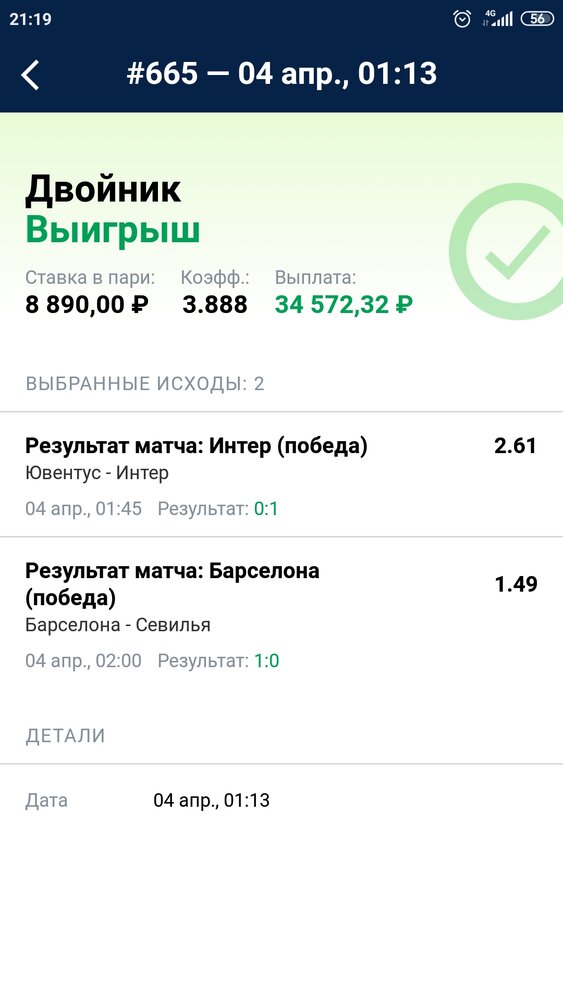Open the Интер (победа) selection row

coord(281,474)
